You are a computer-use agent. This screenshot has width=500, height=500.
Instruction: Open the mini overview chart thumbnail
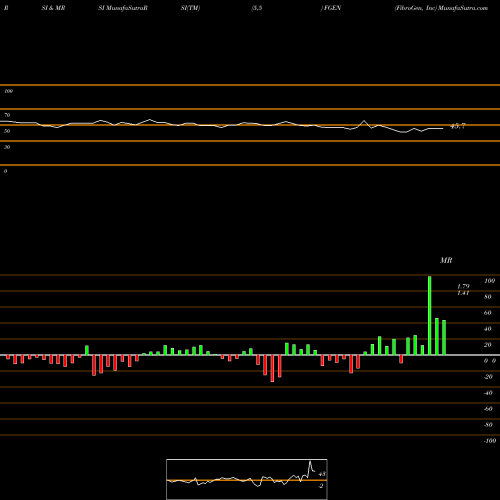(247, 479)
